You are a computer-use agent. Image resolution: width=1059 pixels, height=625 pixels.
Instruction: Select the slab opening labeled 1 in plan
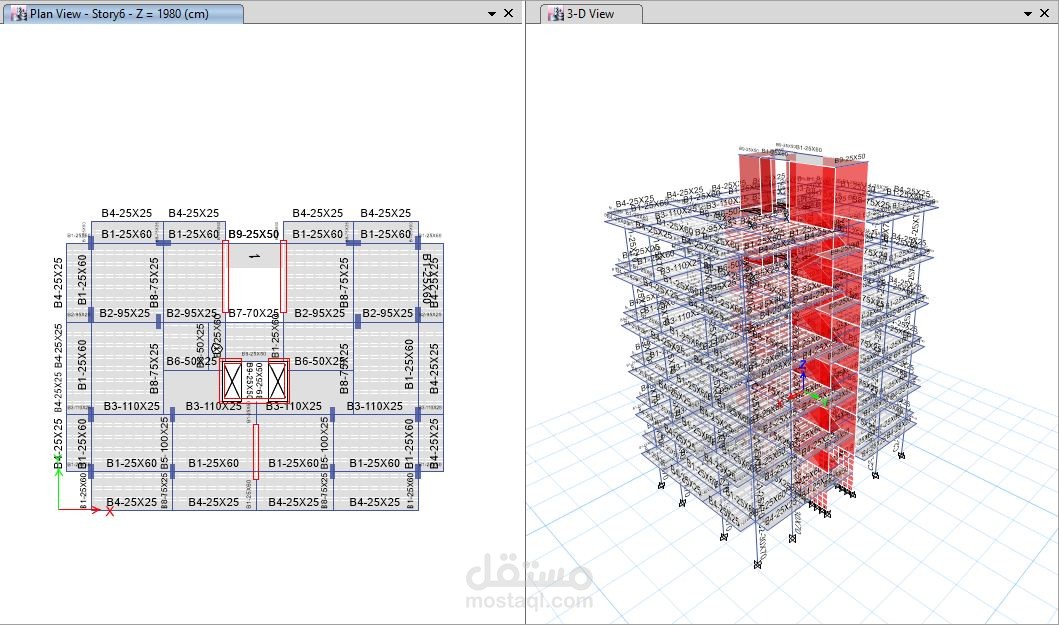point(255,256)
